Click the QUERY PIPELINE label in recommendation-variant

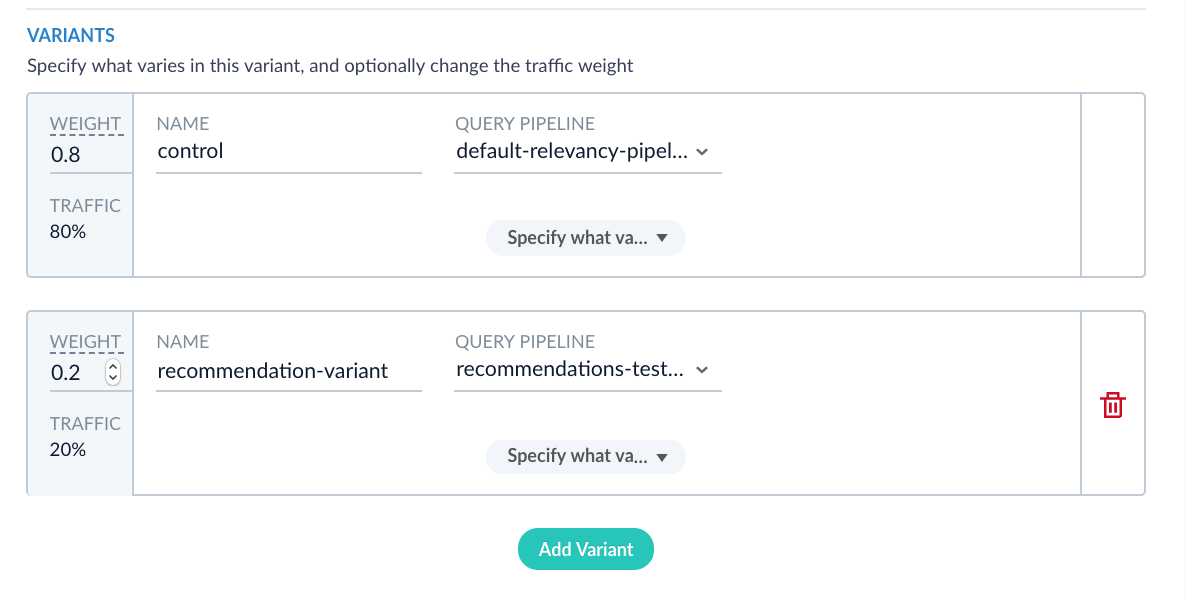[x=525, y=342]
